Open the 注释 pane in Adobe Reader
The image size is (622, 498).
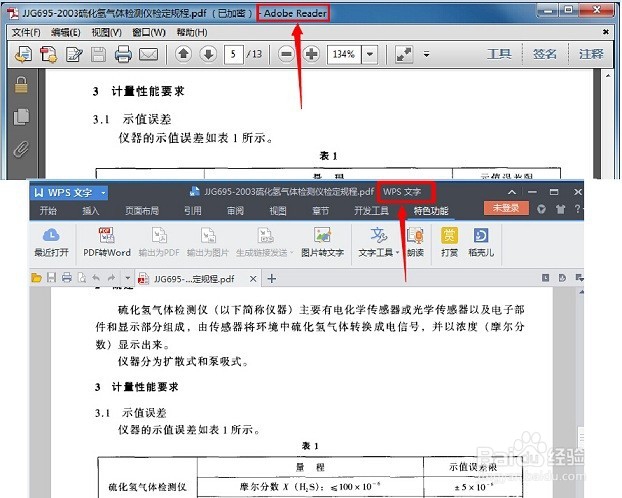tap(591, 54)
